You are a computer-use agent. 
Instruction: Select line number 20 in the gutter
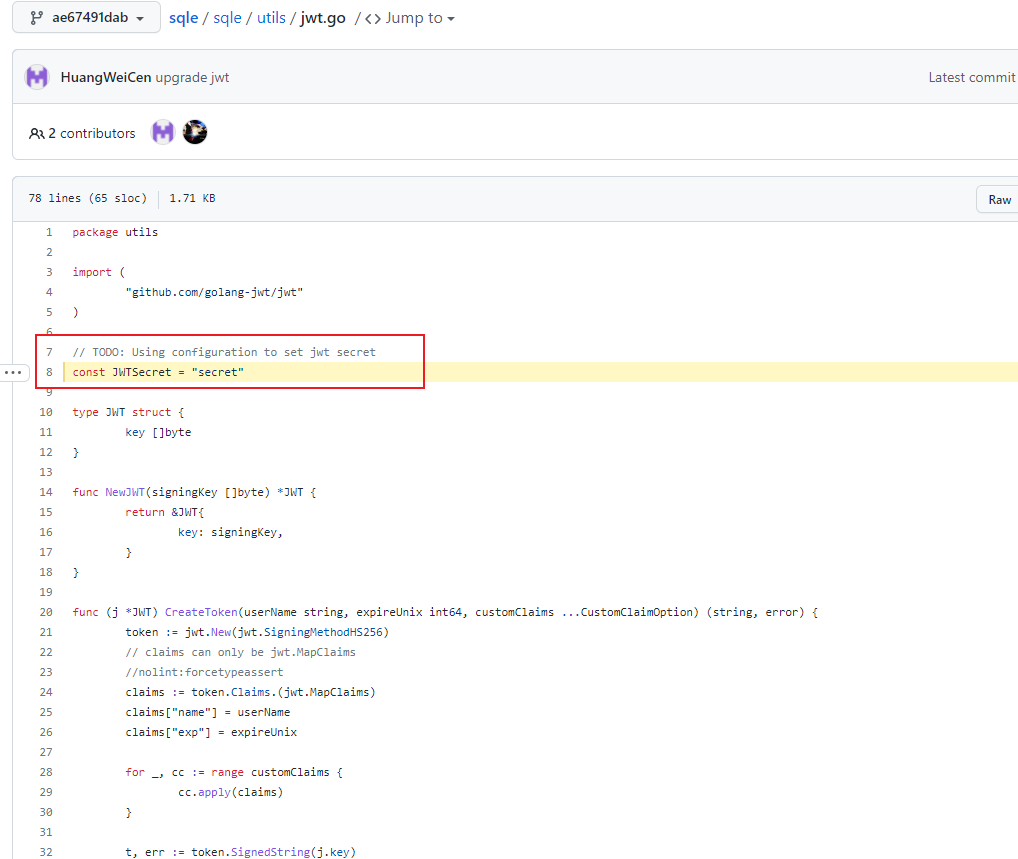(46, 612)
